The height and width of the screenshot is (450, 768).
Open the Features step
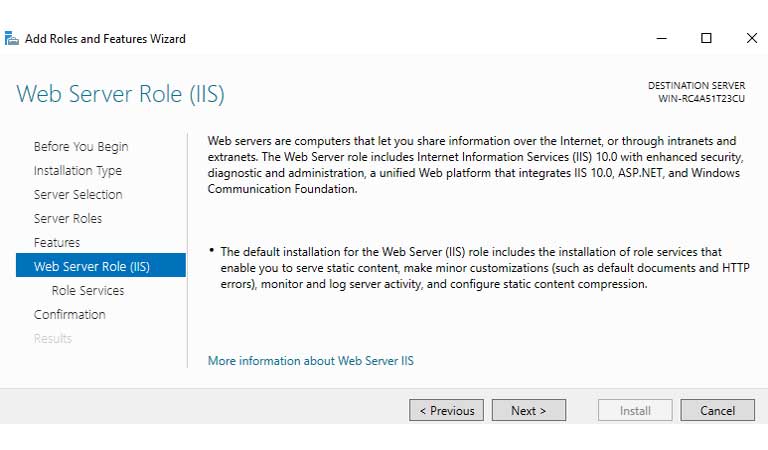pos(56,242)
